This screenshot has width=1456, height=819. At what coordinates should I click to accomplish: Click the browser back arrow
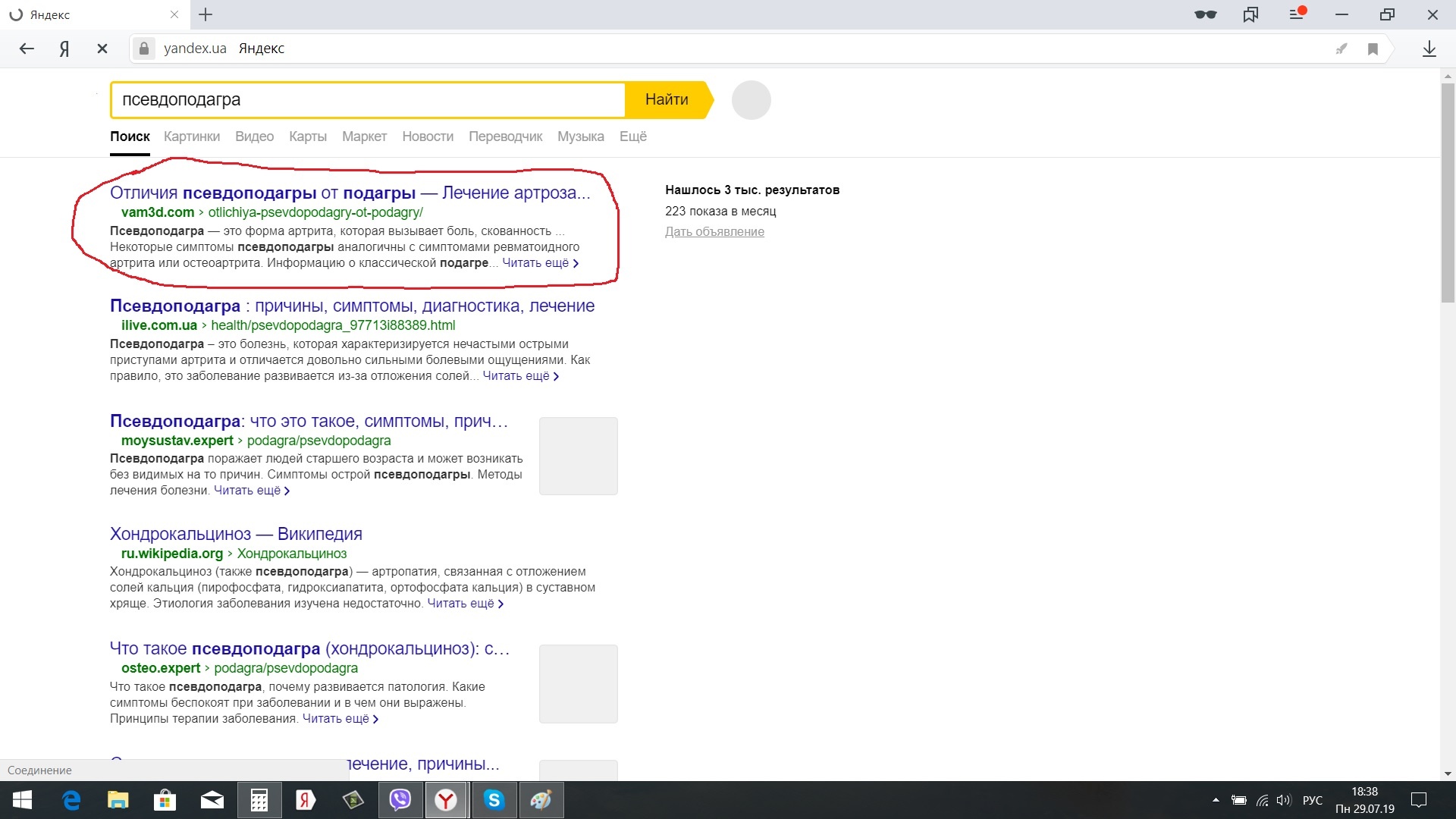coord(27,49)
